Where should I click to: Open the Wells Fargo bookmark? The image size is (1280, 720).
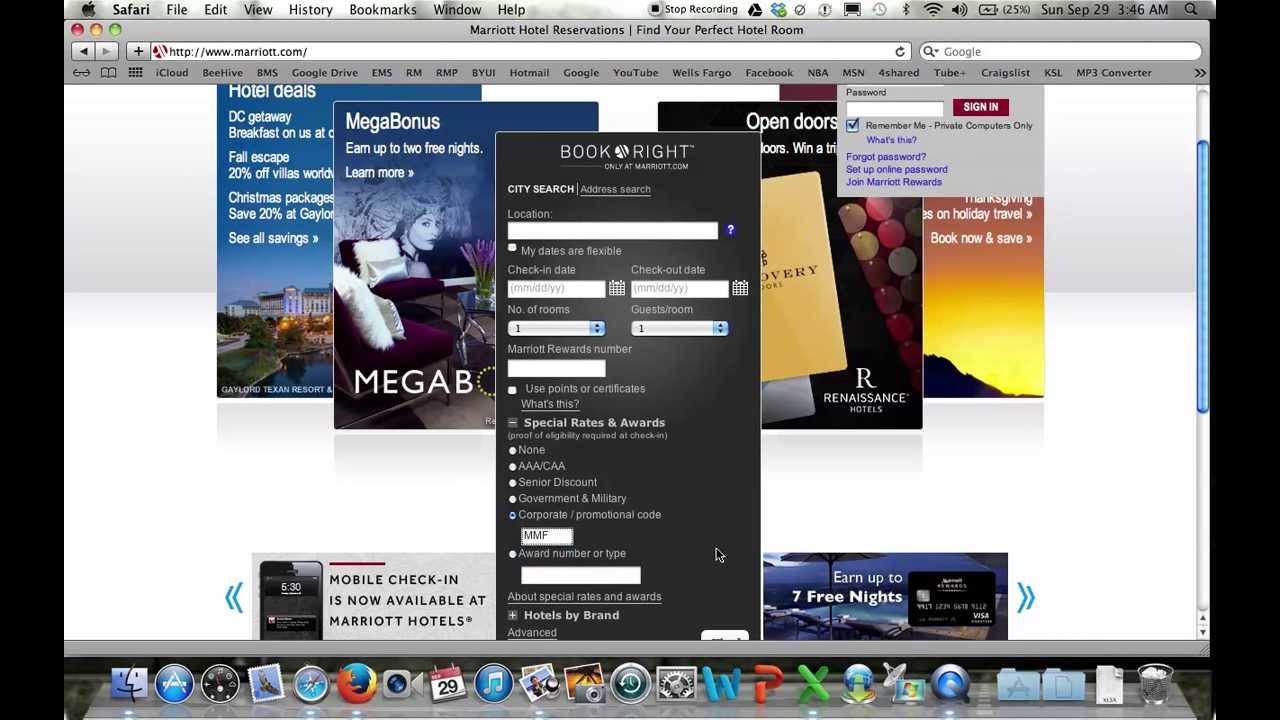click(x=702, y=73)
